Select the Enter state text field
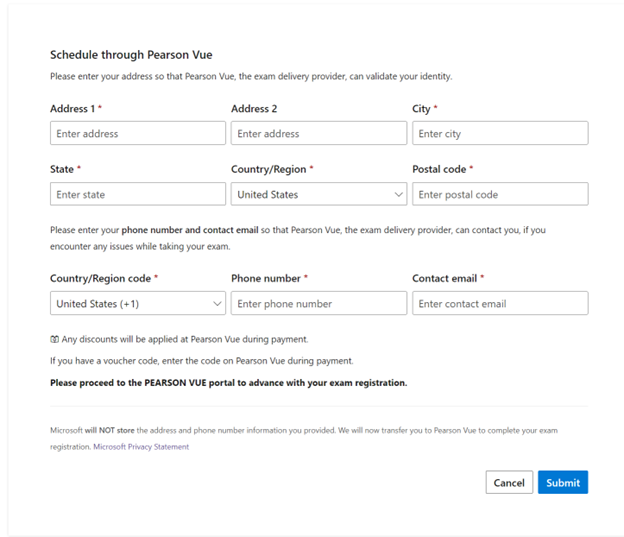This screenshot has width=624, height=537. point(137,194)
